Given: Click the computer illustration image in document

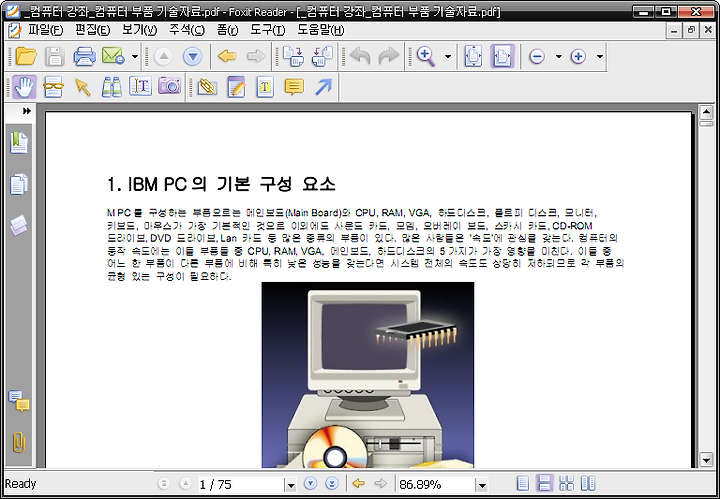Looking at the screenshot, I should tap(368, 375).
